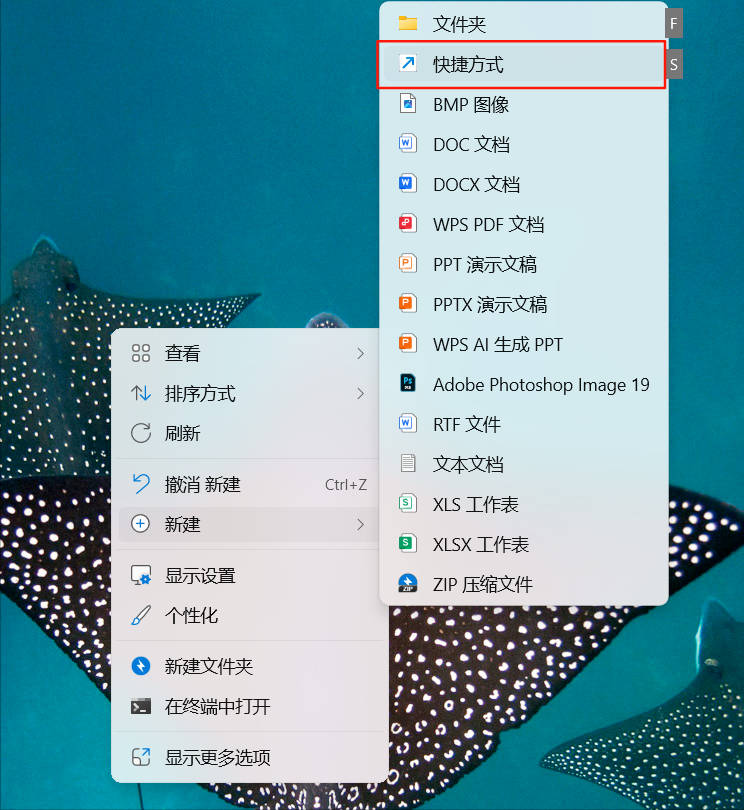Open the 新建 menu item
This screenshot has width=744, height=810.
click(x=250, y=524)
